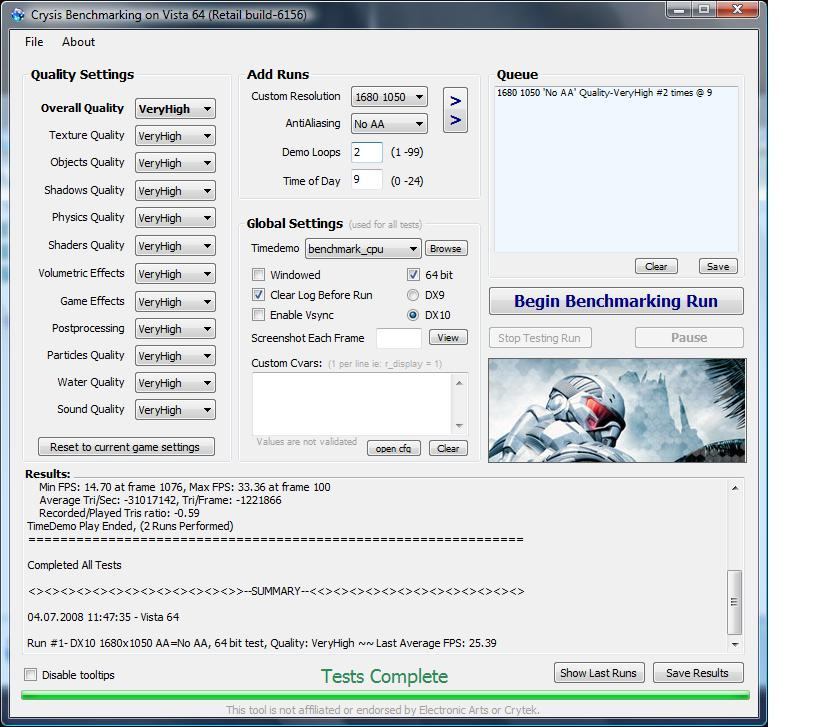This screenshot has width=840, height=727.
Task: Click the Screenshot Each Frame field
Action: [x=399, y=338]
